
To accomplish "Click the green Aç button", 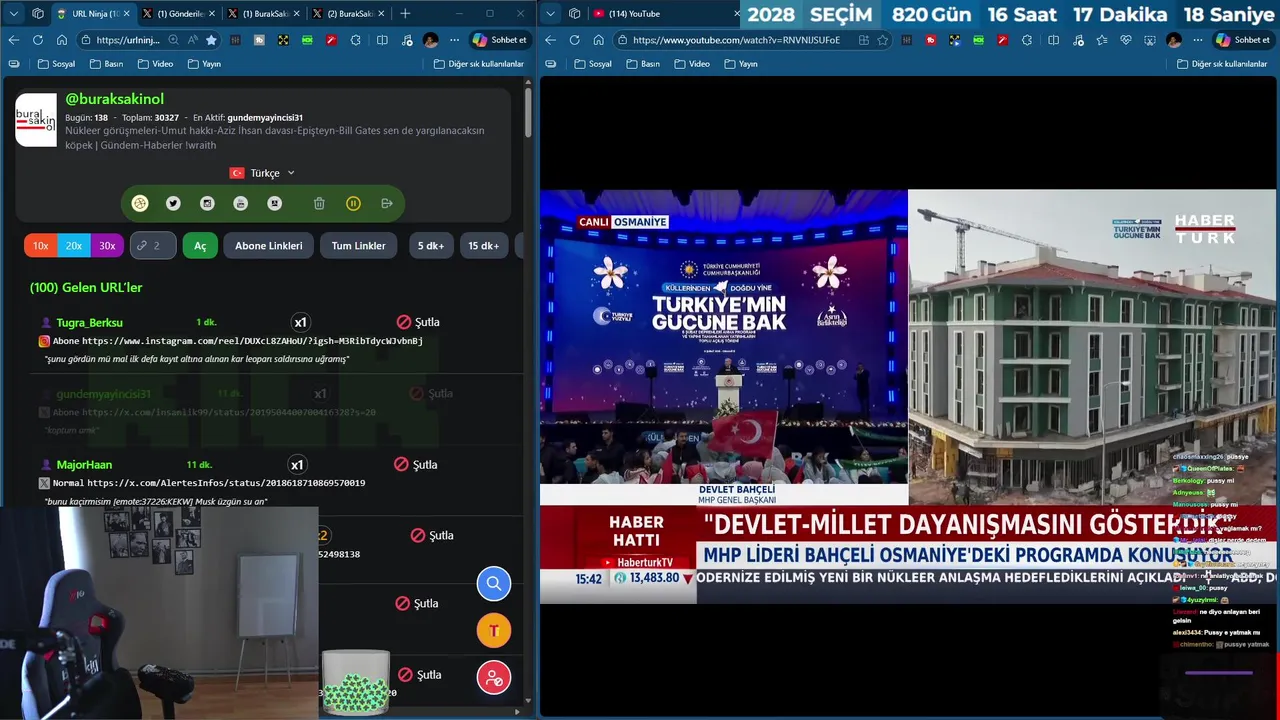I will (200, 245).
